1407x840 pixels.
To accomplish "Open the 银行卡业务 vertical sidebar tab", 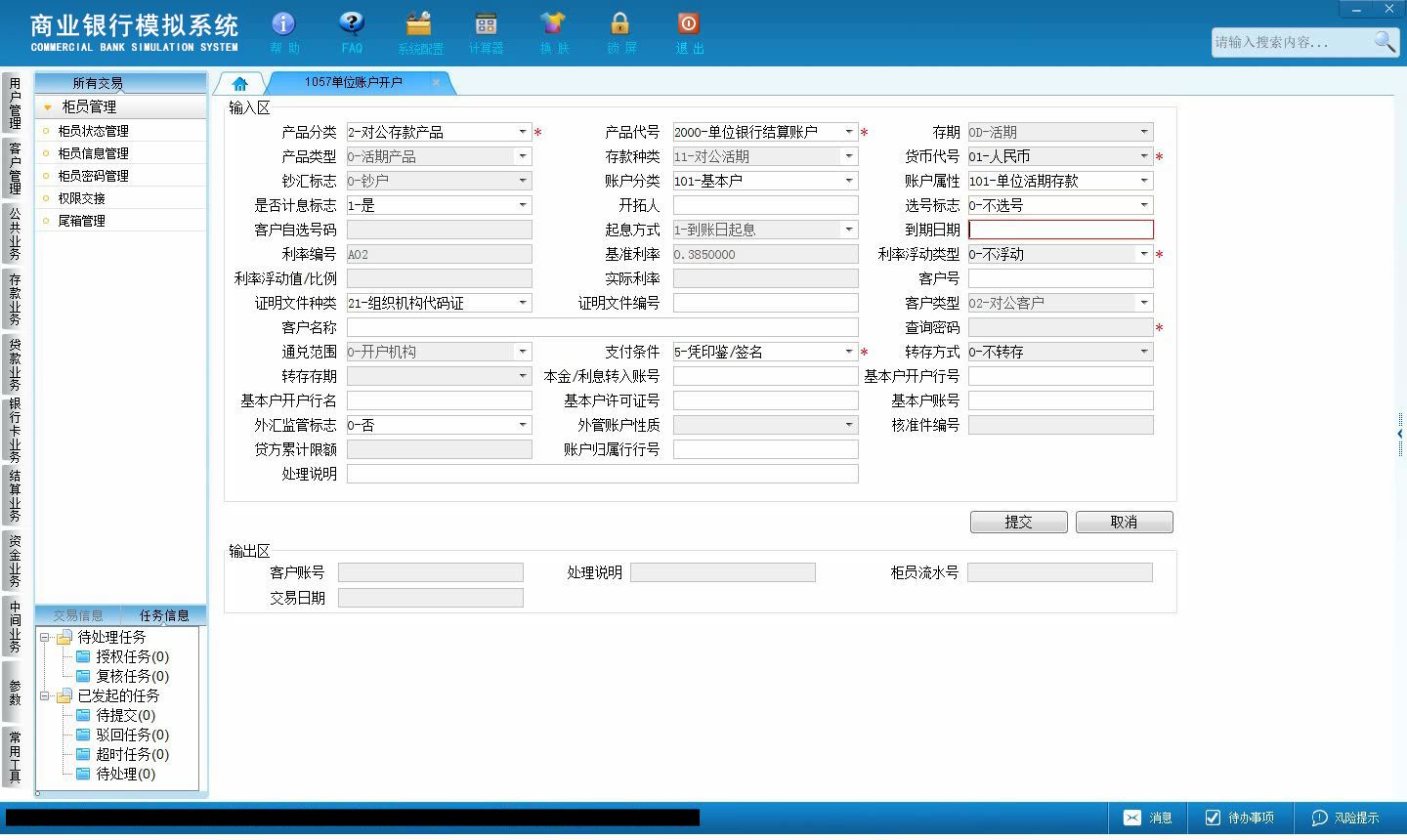I will 15,430.
